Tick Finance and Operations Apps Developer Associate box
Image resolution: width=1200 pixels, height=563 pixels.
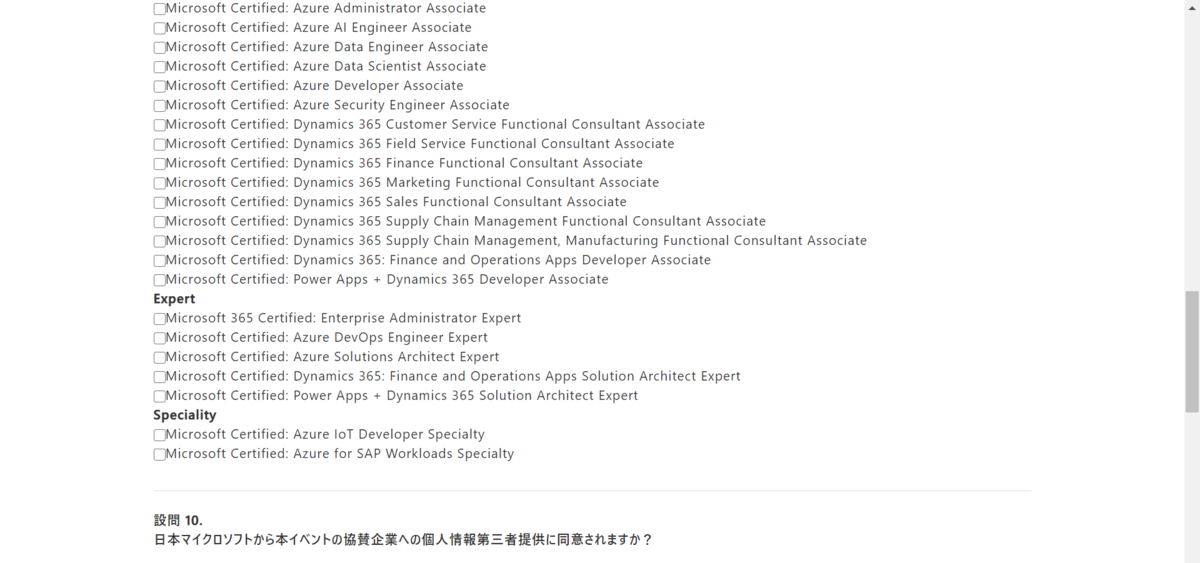(x=160, y=261)
